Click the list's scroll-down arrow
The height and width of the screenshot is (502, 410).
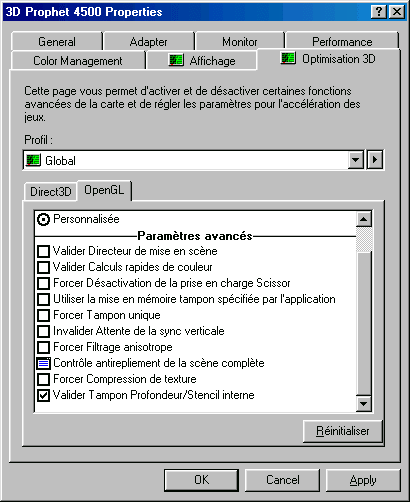click(363, 404)
